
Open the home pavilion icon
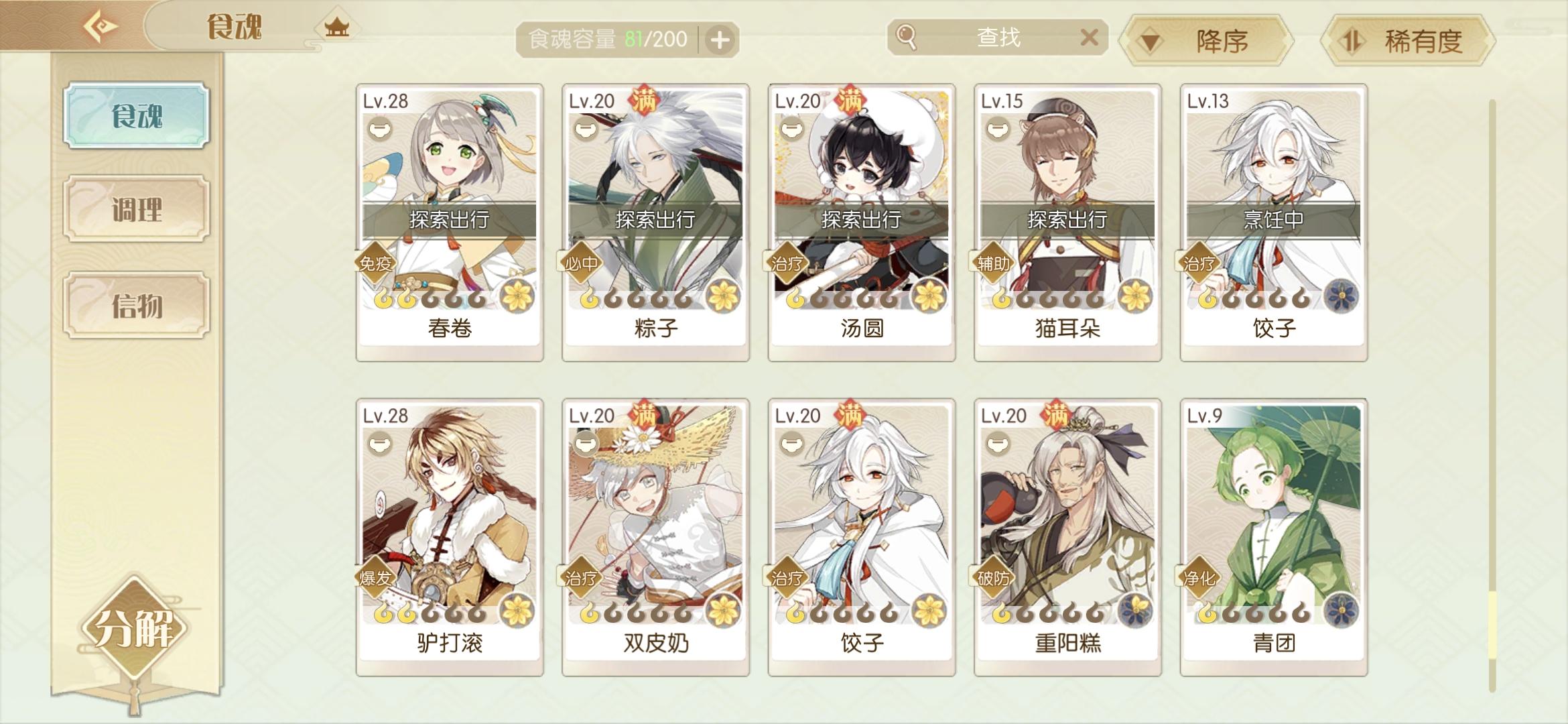(x=336, y=27)
